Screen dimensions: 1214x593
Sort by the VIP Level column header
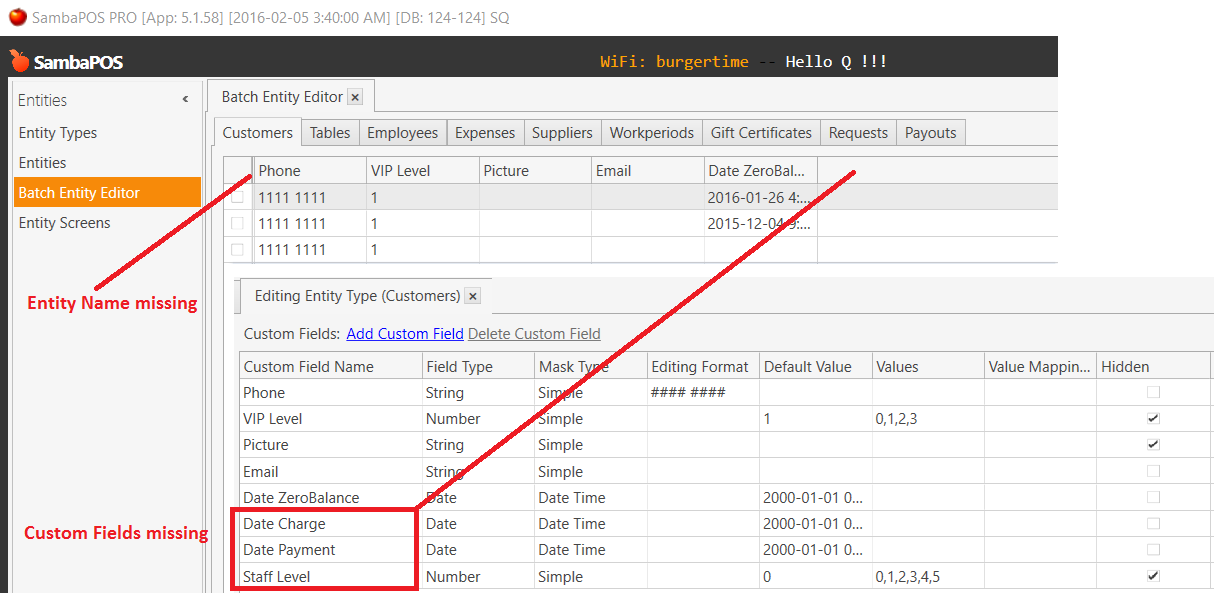point(423,171)
